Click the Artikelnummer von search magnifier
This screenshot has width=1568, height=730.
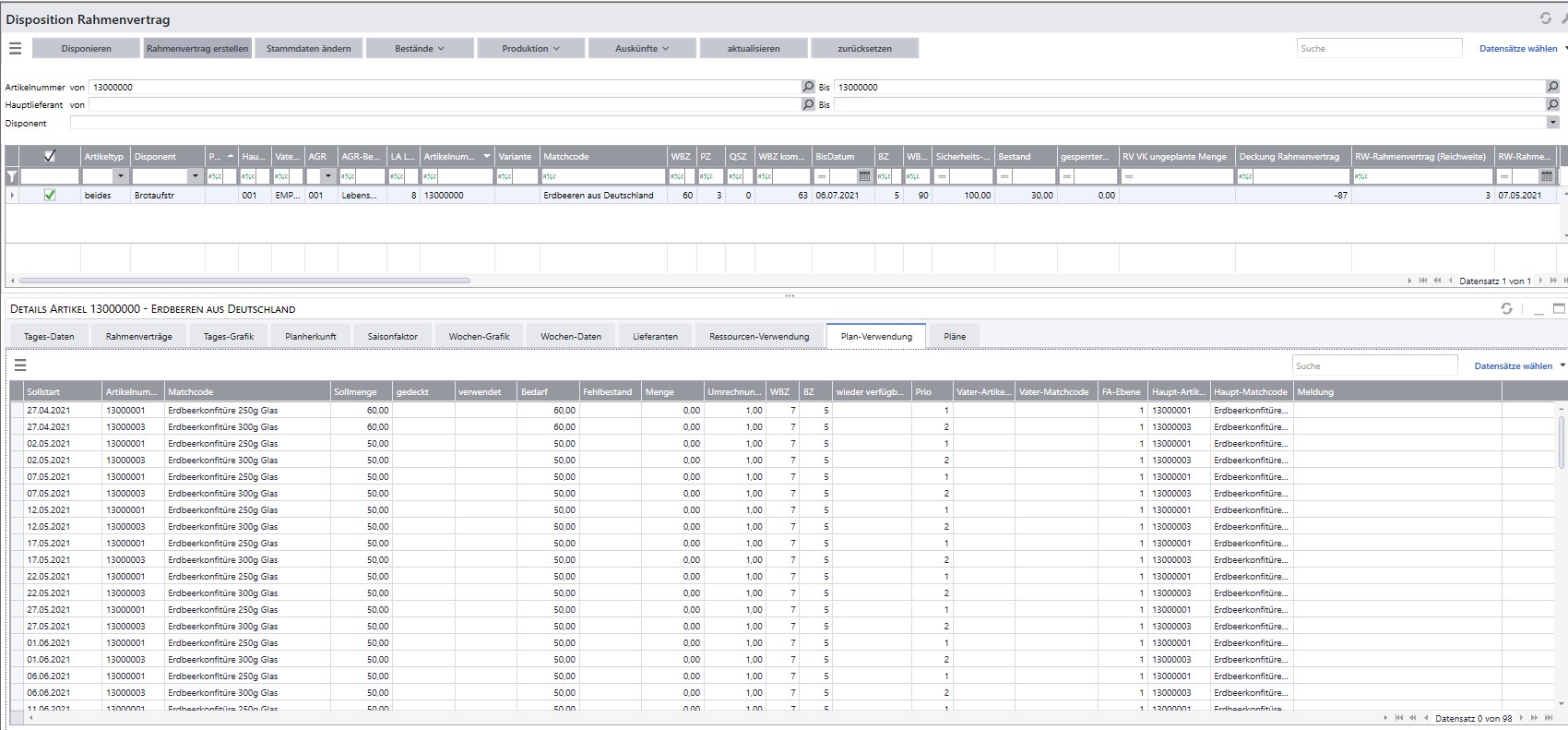tap(808, 87)
